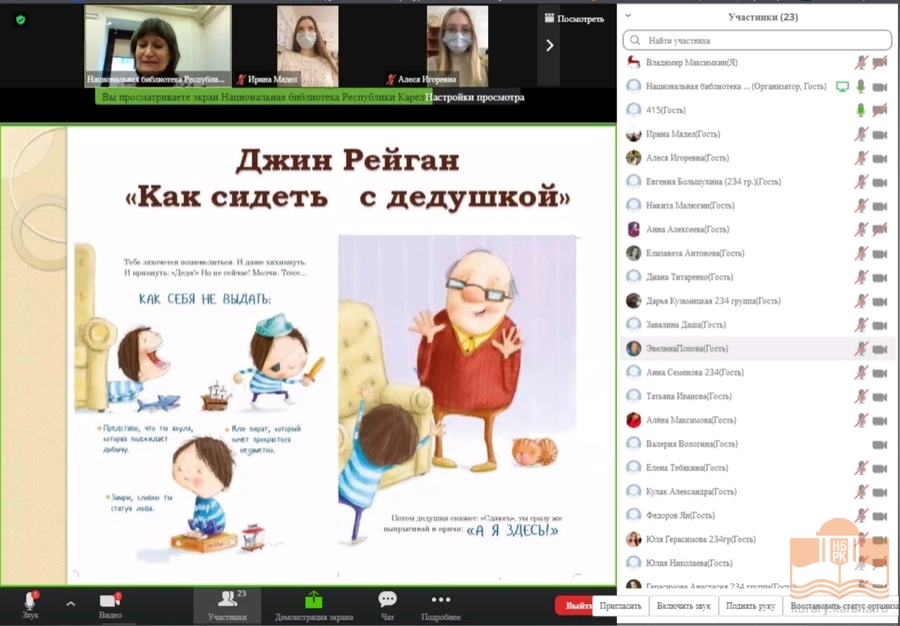The image size is (900, 626).
Task: Click camera icon for Валерия Вологина
Action: (x=880, y=445)
